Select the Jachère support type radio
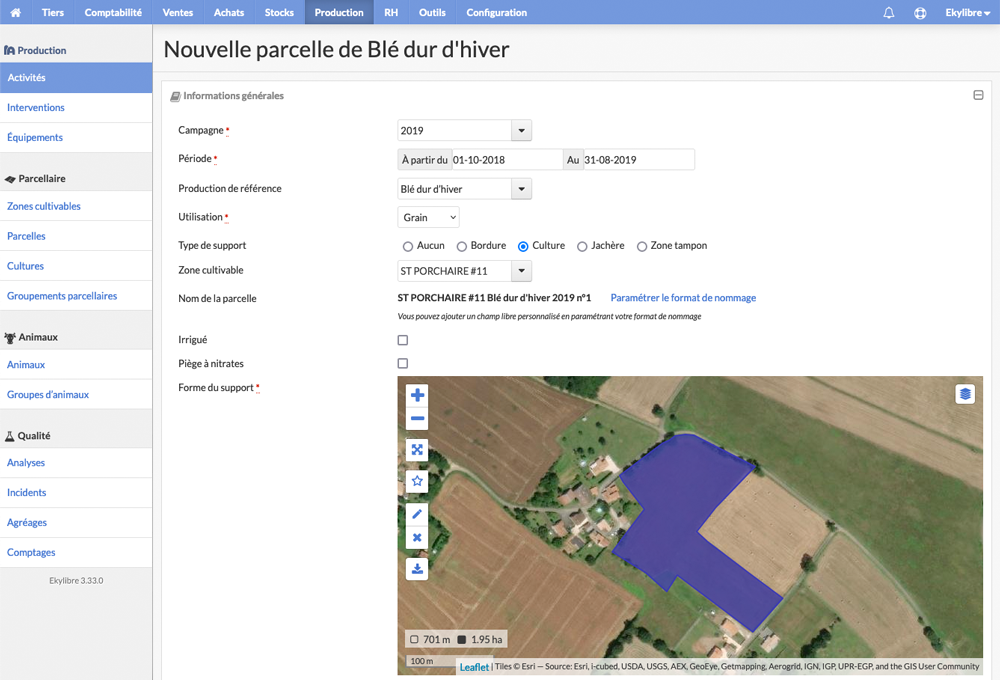1000x680 pixels. [x=582, y=246]
